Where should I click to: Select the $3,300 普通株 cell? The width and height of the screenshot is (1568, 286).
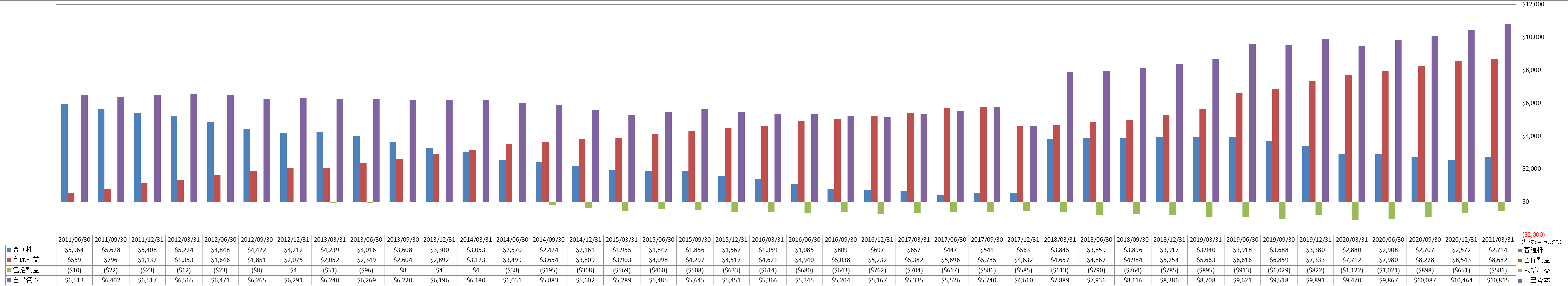440,250
